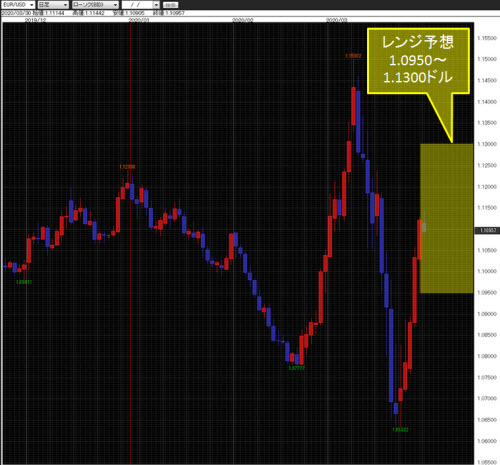Click the 1.06332 low price label

click(400, 430)
